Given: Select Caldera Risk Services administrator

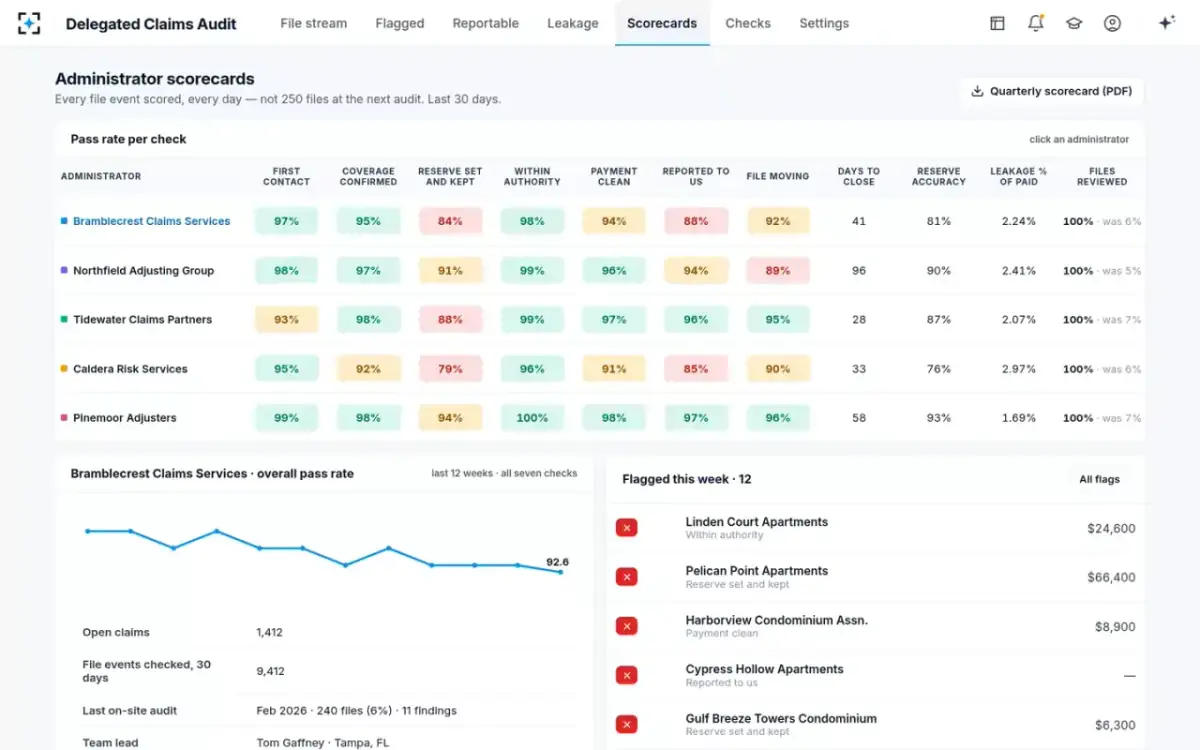Looking at the screenshot, I should 130,369.
